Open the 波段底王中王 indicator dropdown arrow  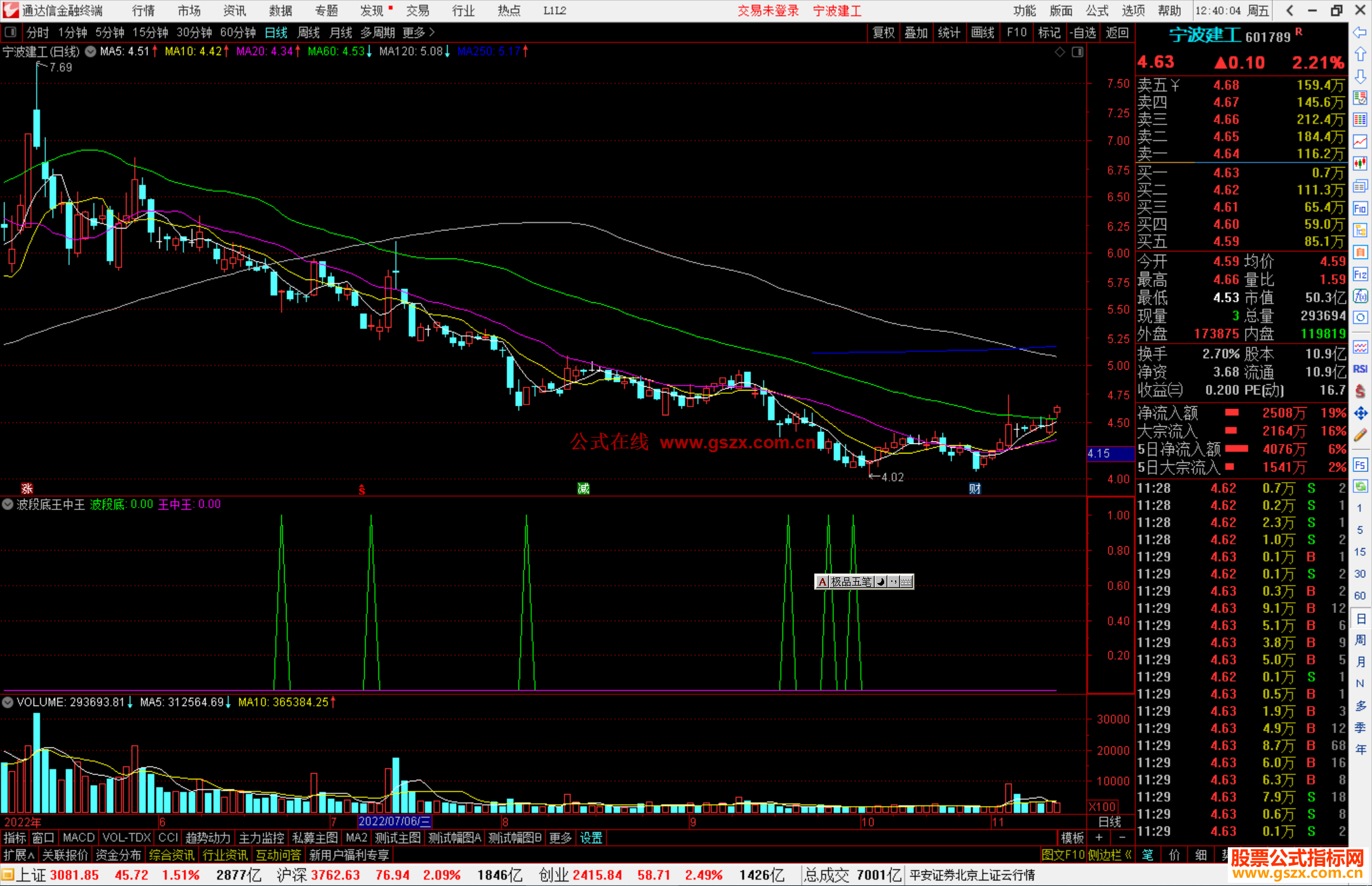click(x=8, y=504)
